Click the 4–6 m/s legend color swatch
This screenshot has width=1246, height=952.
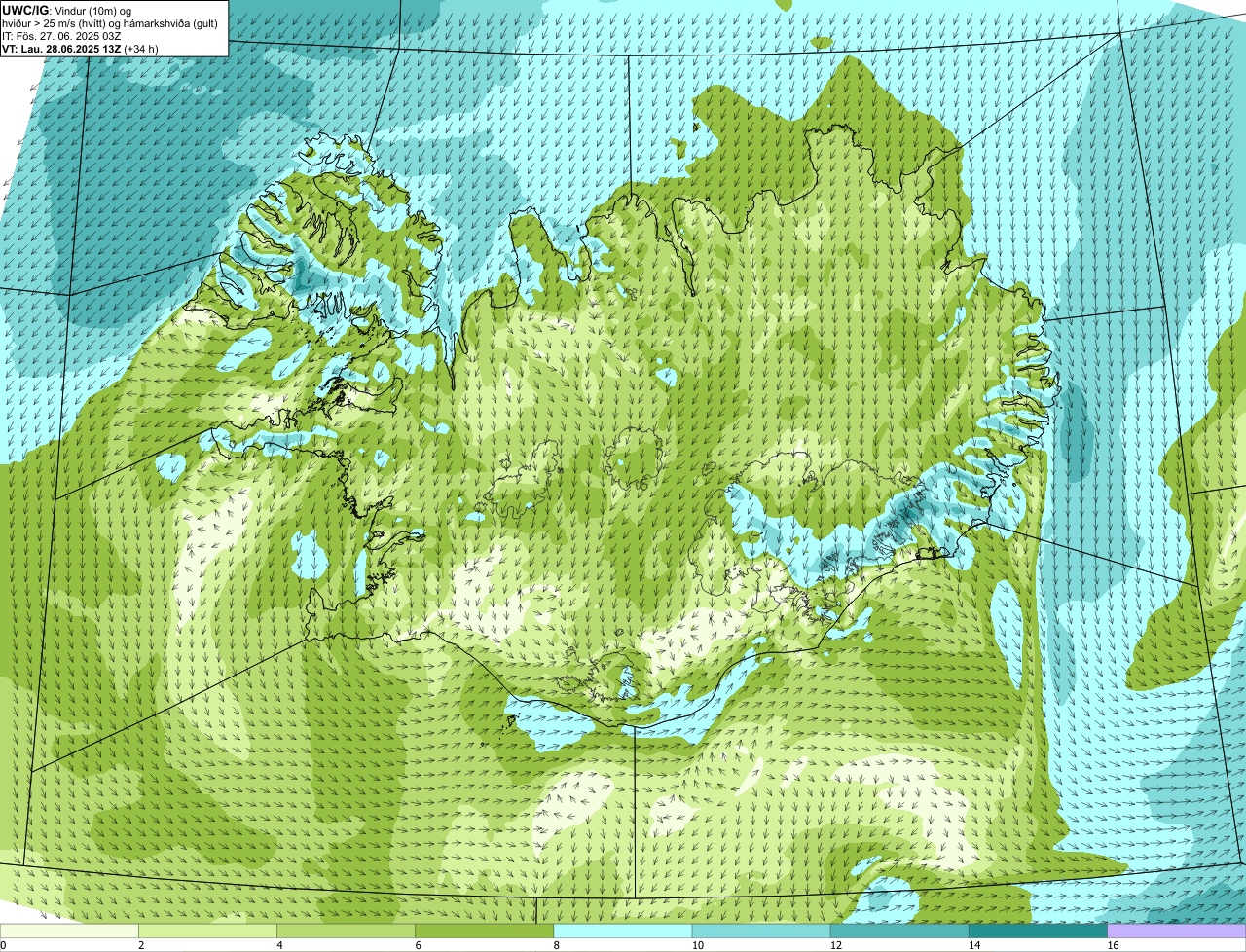point(346,931)
